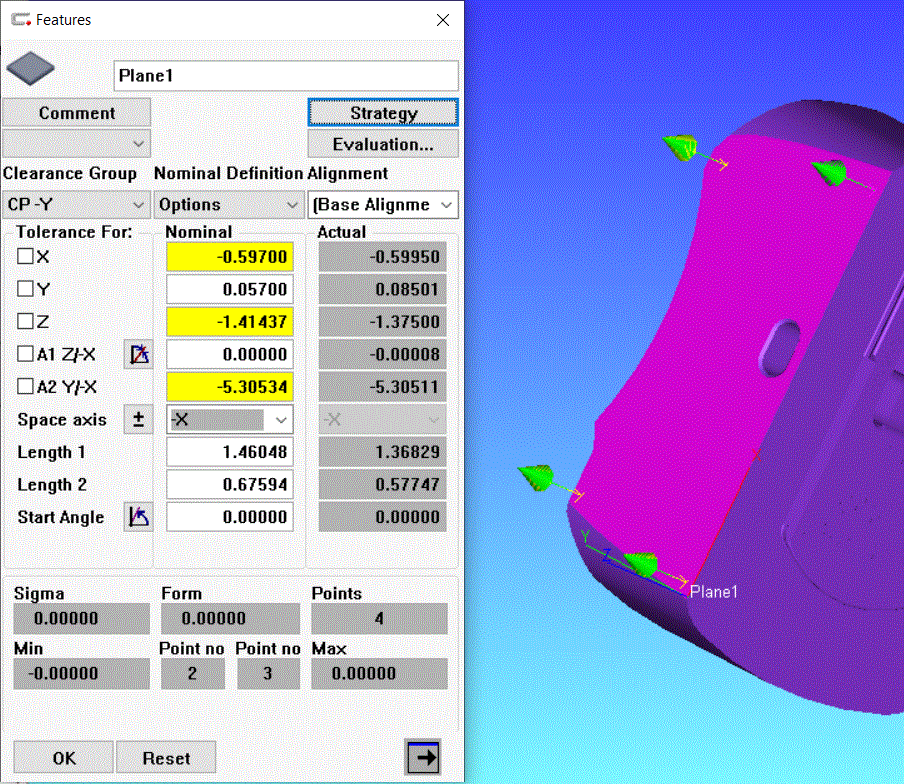Open the Clearance Group CP -Y dropdown

[x=76, y=204]
